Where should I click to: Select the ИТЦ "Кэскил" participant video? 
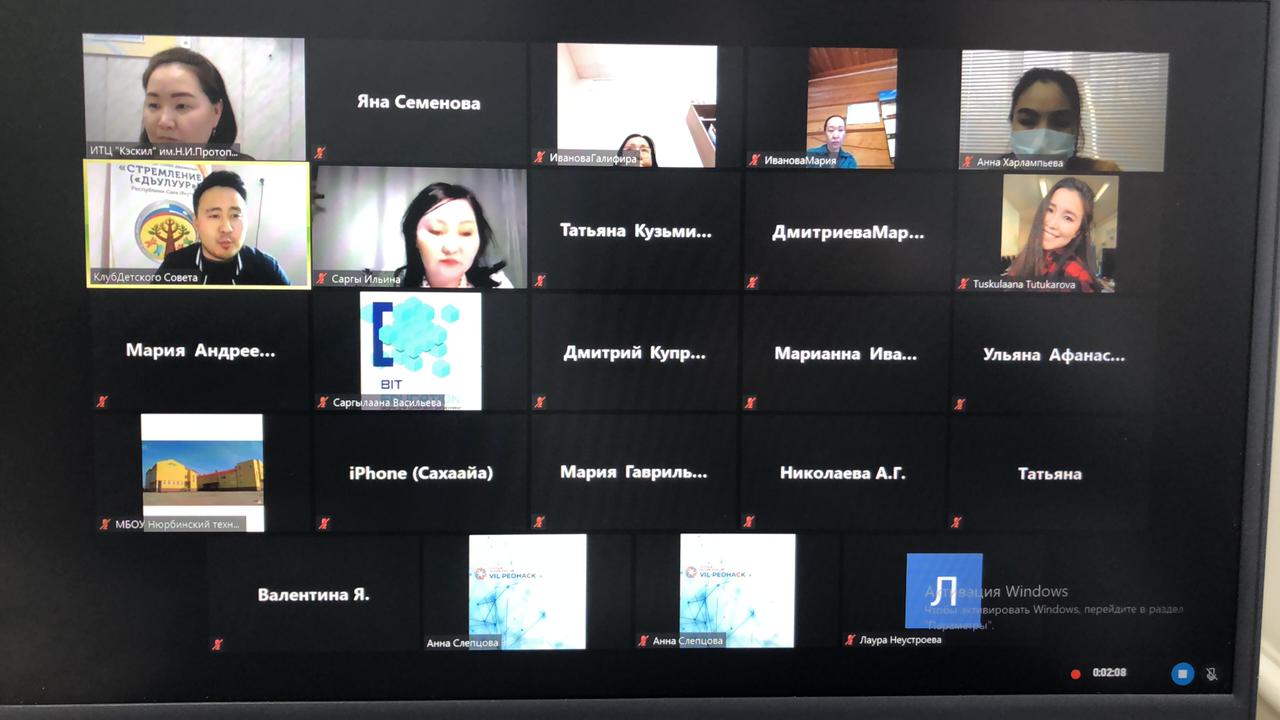(193, 96)
